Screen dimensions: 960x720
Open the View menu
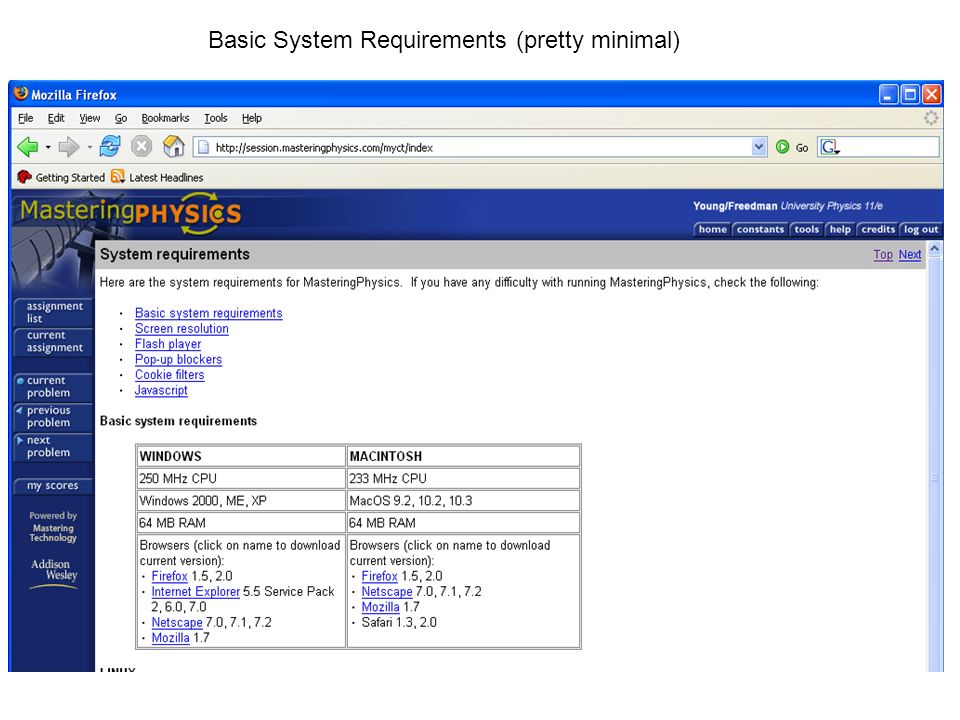[x=89, y=118]
